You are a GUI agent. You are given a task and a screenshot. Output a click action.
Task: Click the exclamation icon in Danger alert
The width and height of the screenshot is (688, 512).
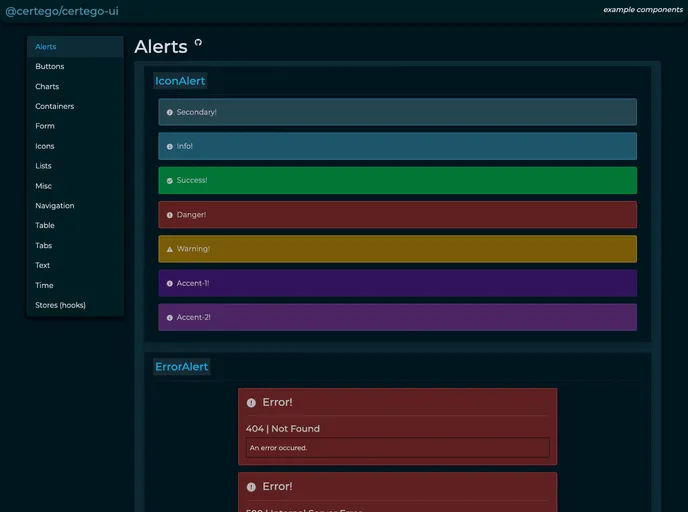(x=169, y=215)
